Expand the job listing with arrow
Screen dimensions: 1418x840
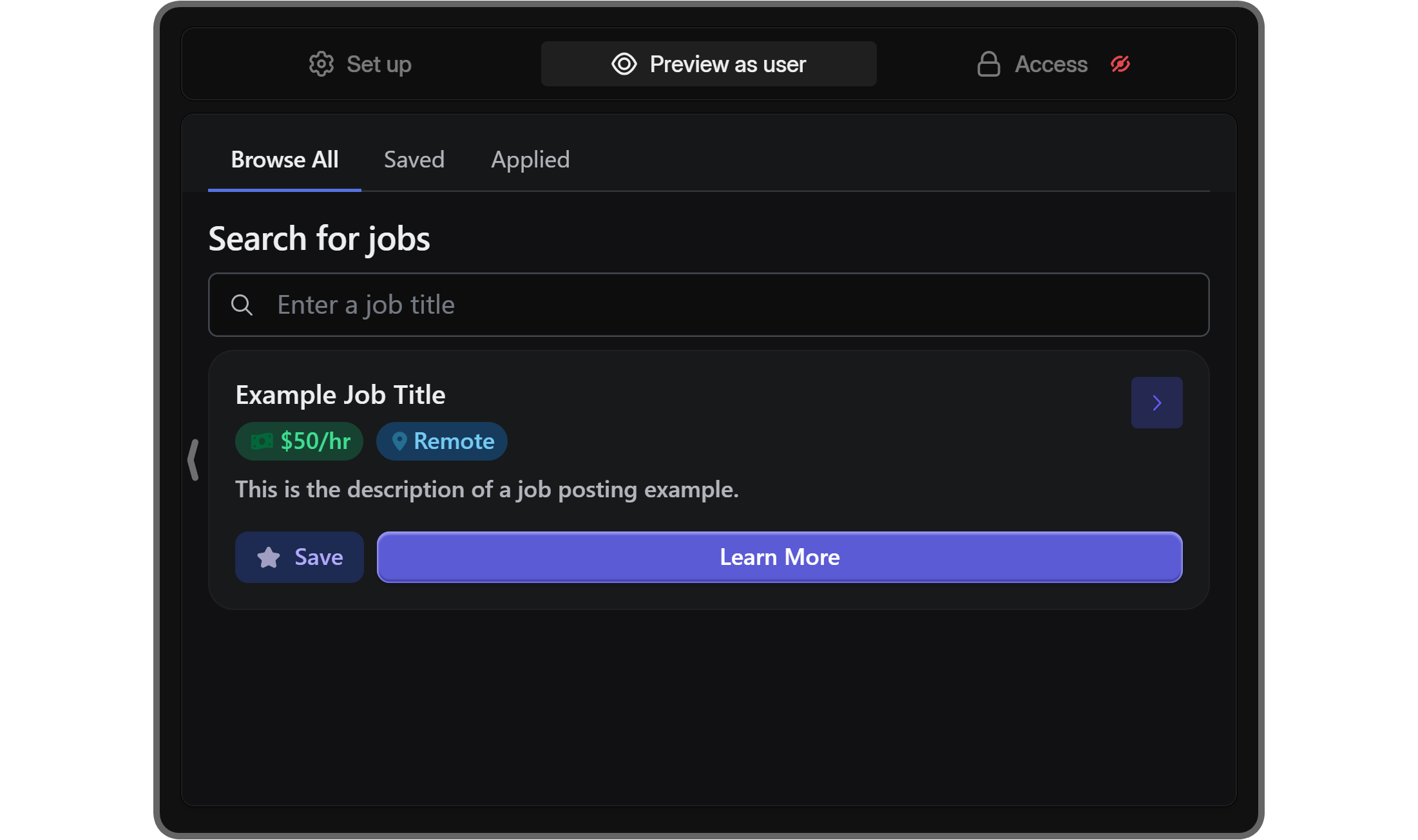click(x=1156, y=402)
